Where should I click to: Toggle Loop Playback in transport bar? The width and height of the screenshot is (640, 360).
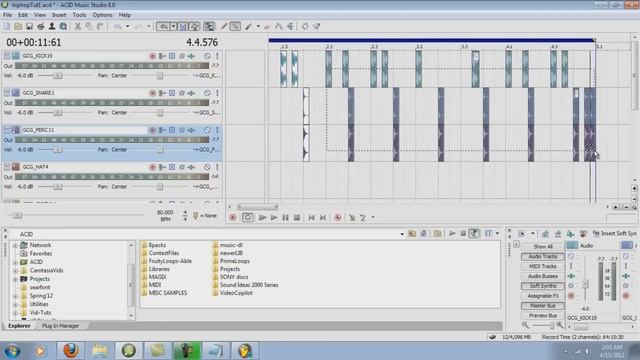[x=247, y=218]
